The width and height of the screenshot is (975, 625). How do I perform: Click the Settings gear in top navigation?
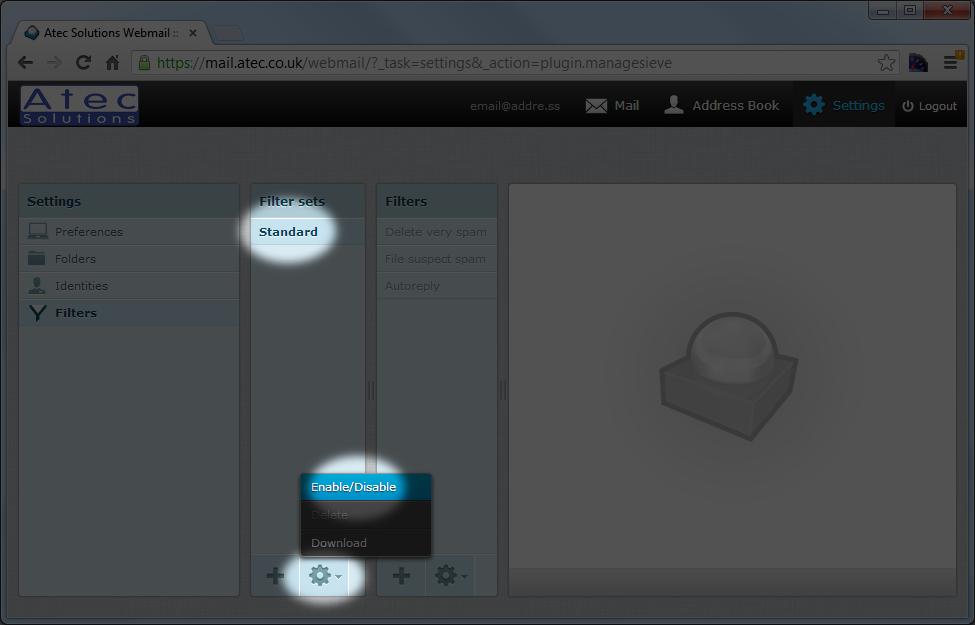pos(815,105)
